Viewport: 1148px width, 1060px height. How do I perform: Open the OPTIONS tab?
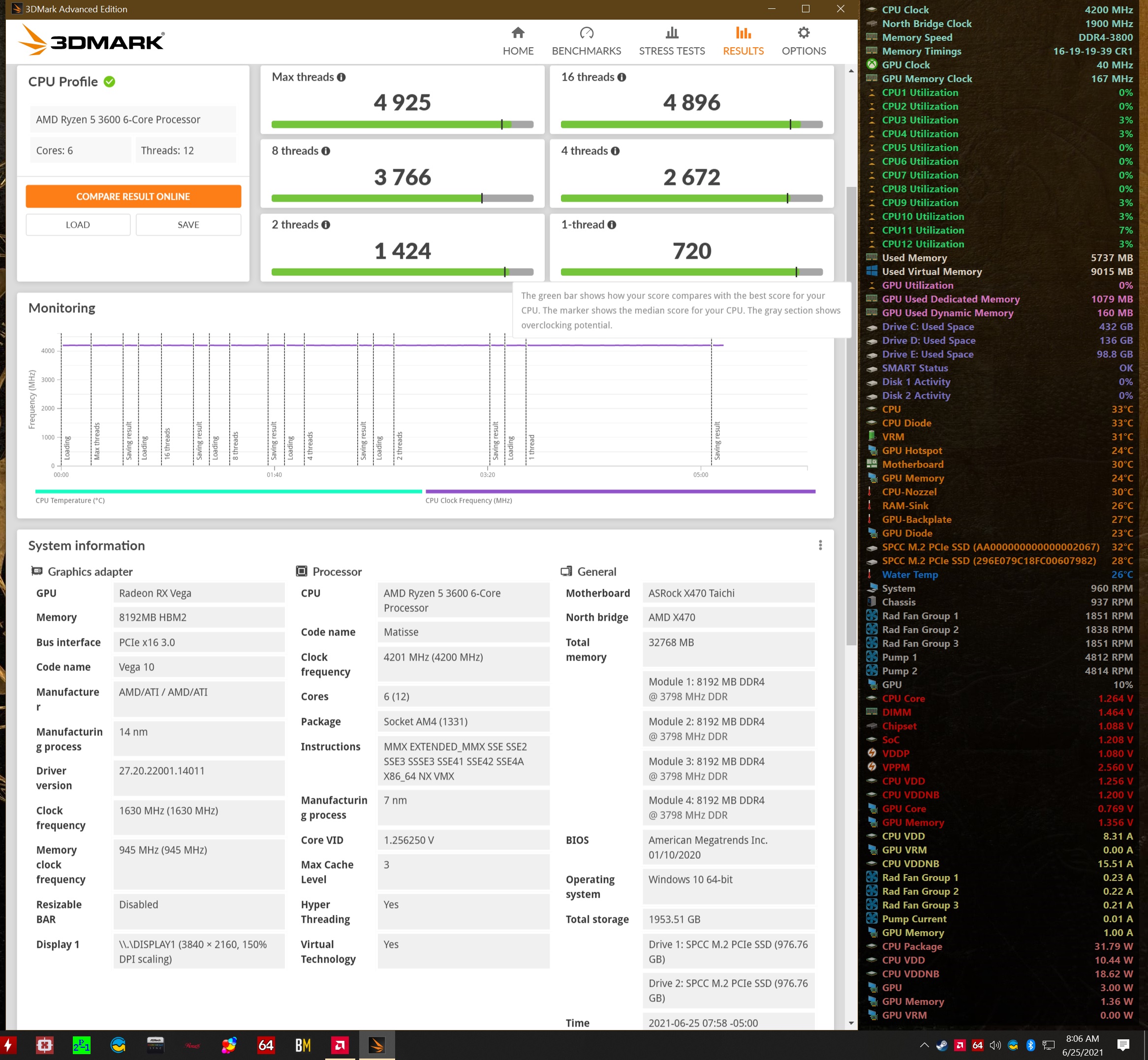[803, 41]
